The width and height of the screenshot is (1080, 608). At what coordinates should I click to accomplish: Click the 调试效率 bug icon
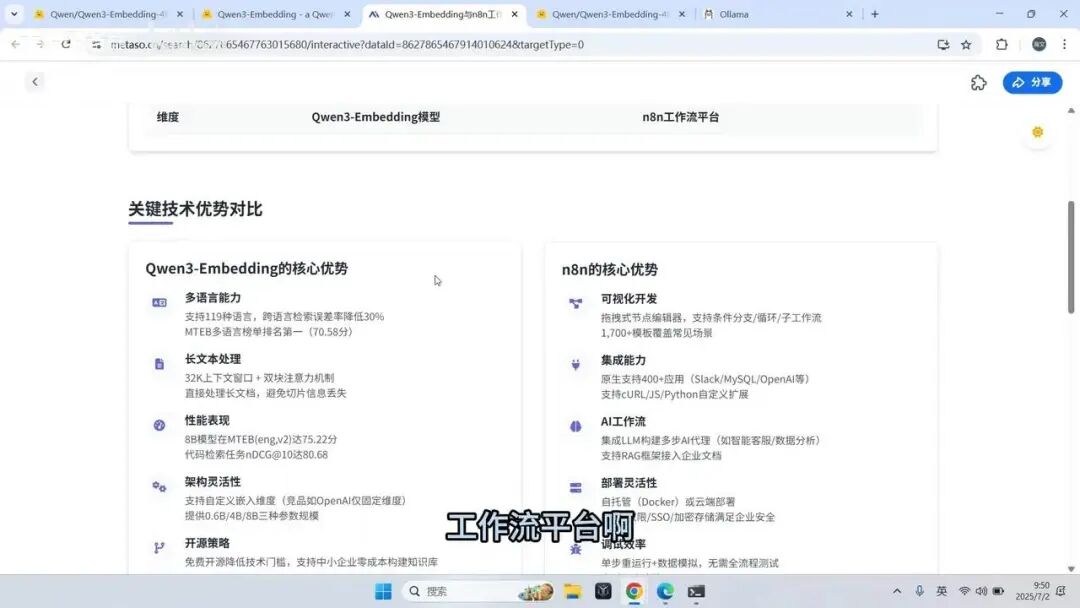point(576,549)
